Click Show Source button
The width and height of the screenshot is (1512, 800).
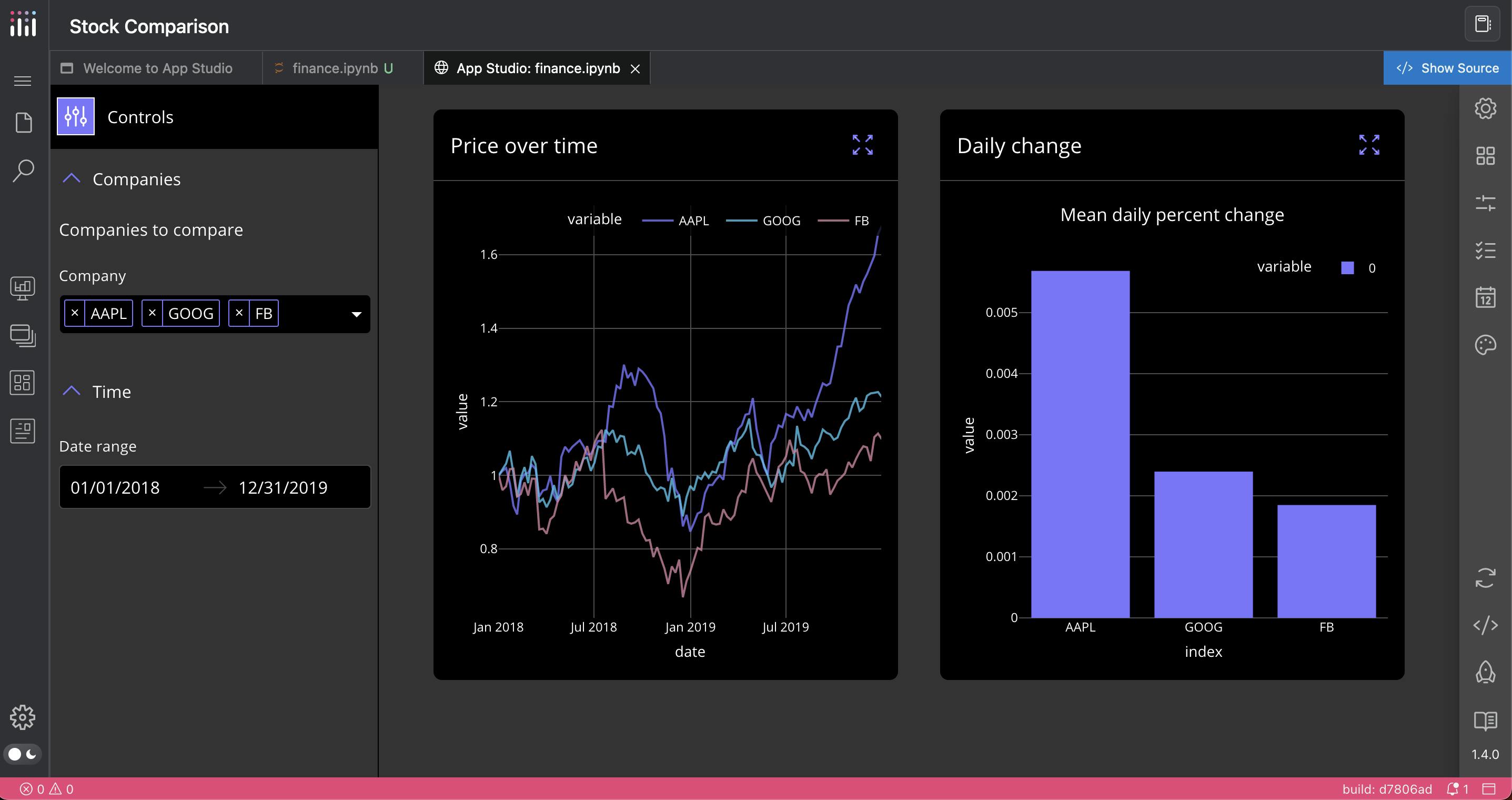point(1448,67)
